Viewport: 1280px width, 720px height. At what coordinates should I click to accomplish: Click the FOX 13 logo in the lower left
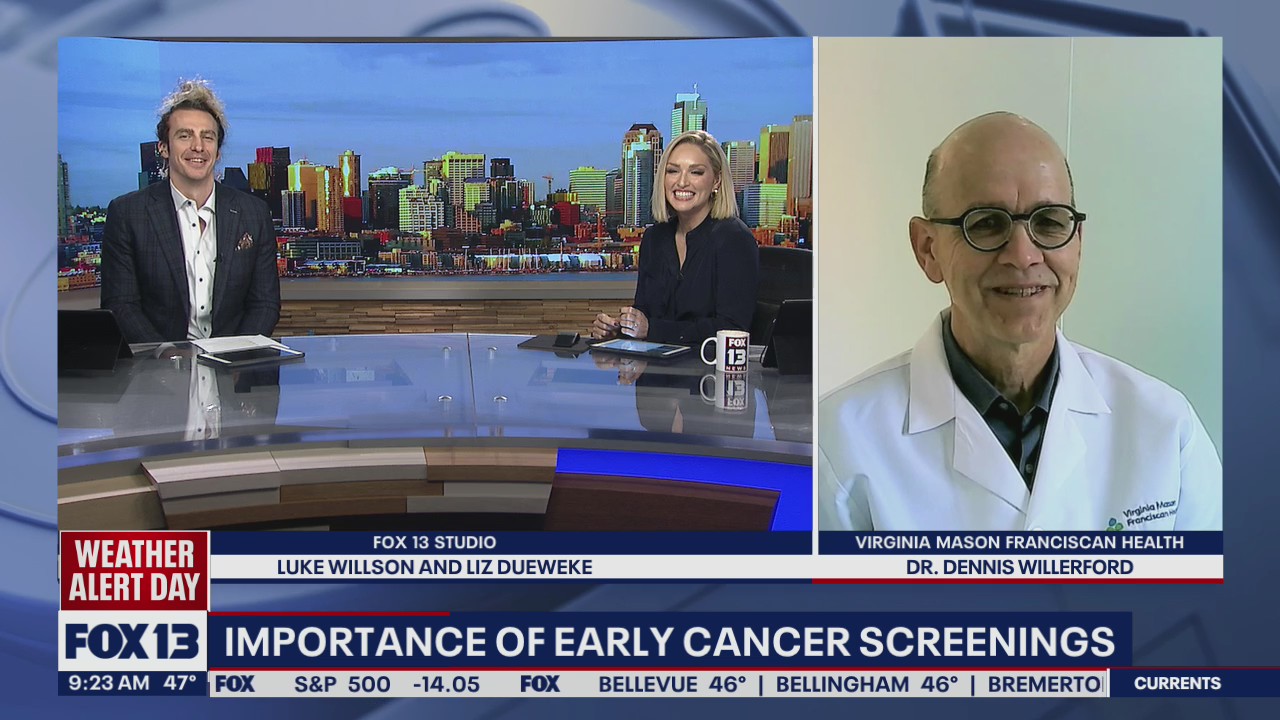point(132,641)
